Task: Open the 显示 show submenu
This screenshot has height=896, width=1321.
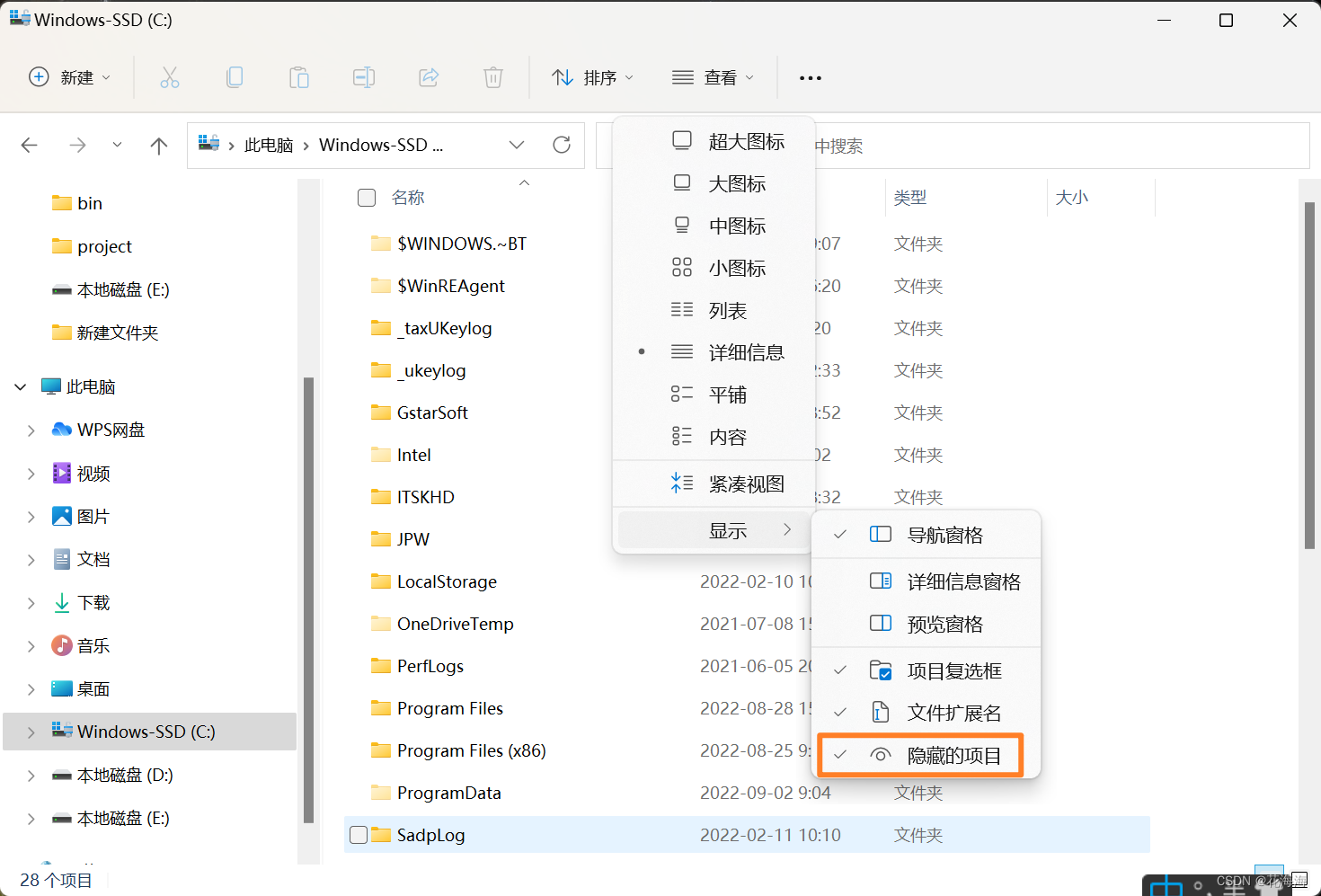Action: coord(714,530)
